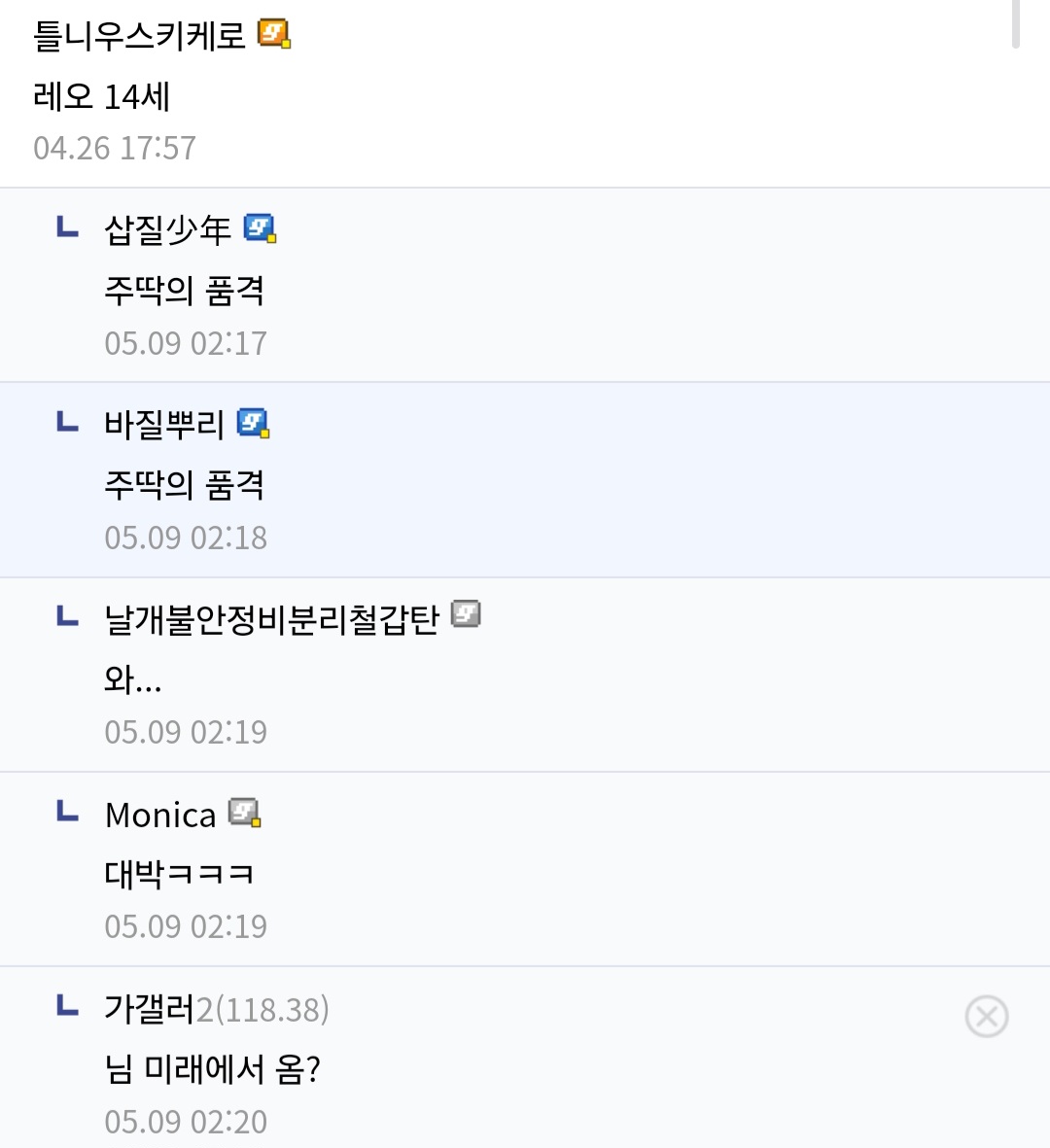Image resolution: width=1050 pixels, height=1148 pixels.
Task: Delete the 가갤러2 comment with X icon
Action: [986, 1017]
